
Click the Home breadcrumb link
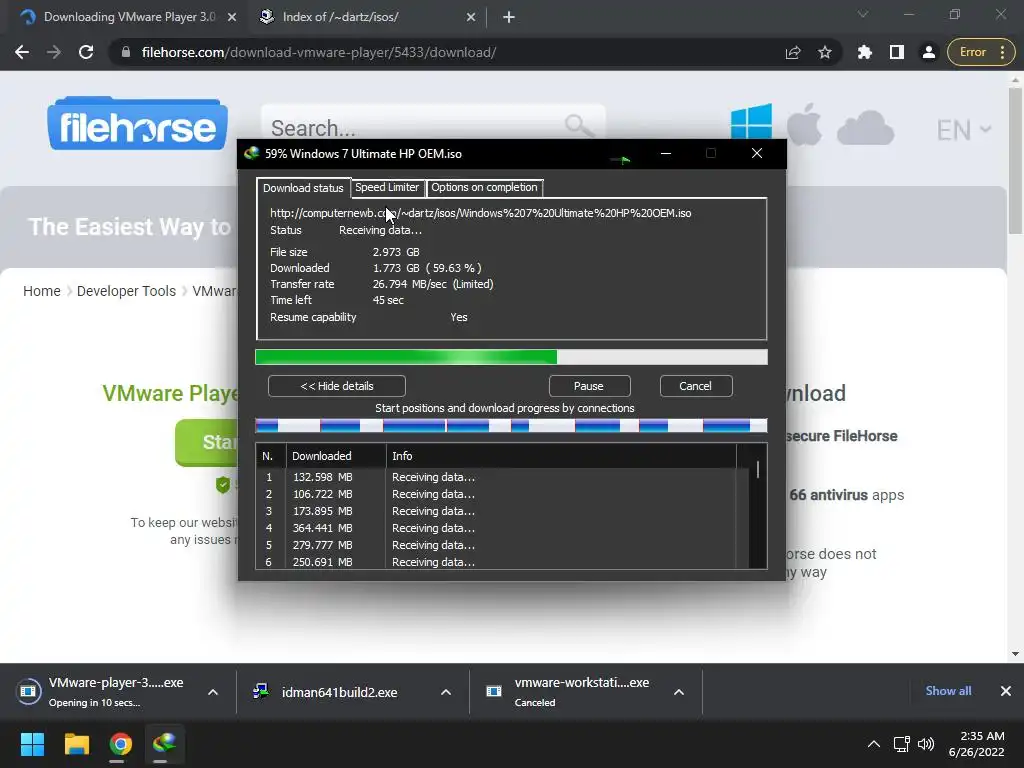[x=42, y=291]
